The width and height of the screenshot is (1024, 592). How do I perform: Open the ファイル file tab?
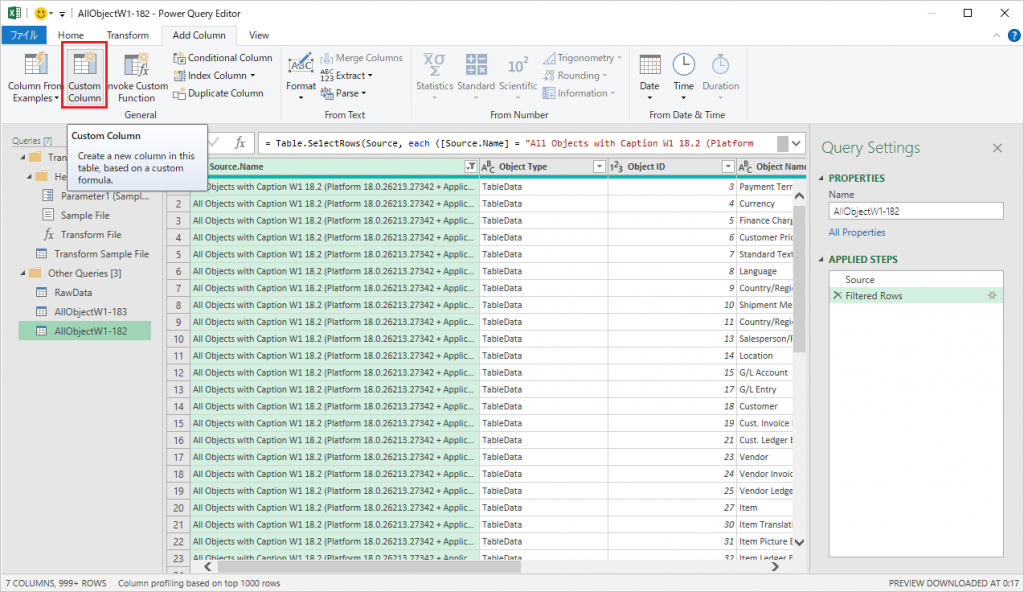point(24,35)
